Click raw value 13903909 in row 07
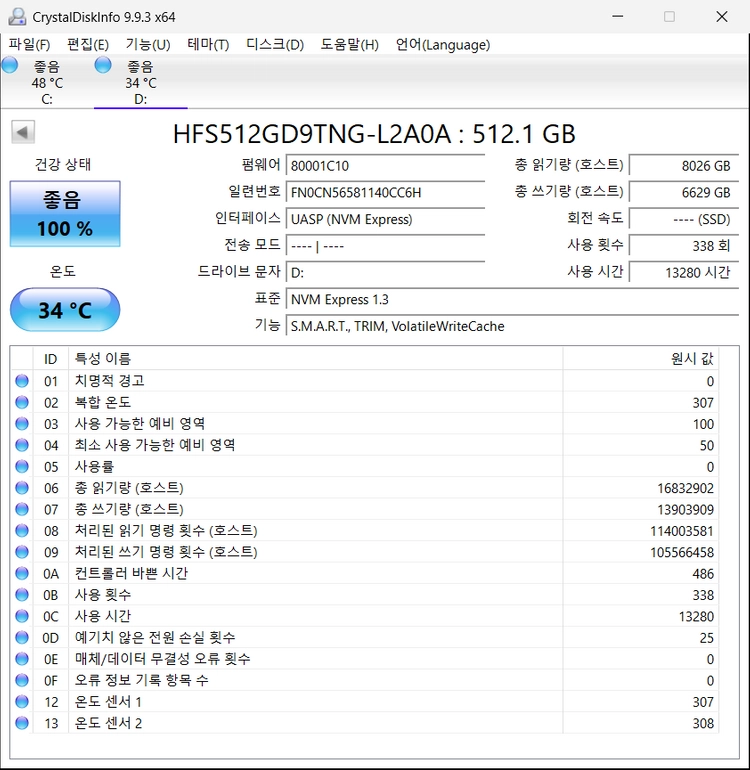The width and height of the screenshot is (750, 770). point(685,510)
